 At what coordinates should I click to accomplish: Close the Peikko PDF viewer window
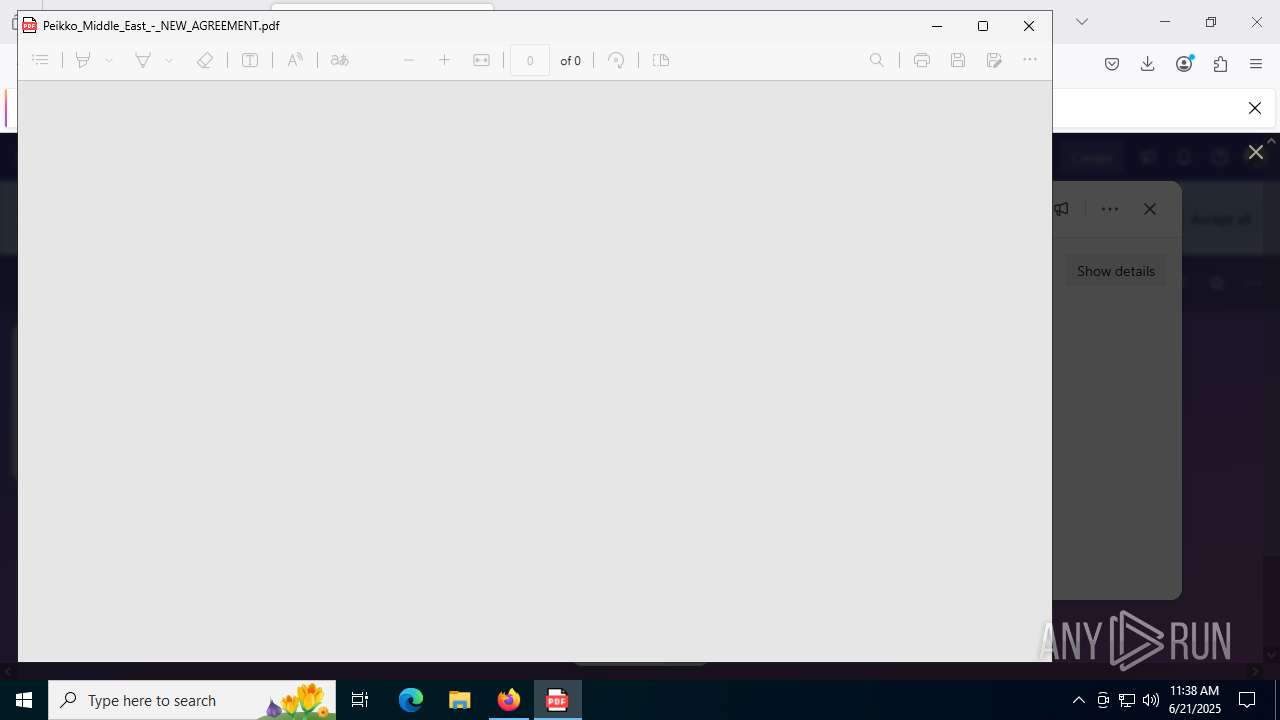(1029, 26)
